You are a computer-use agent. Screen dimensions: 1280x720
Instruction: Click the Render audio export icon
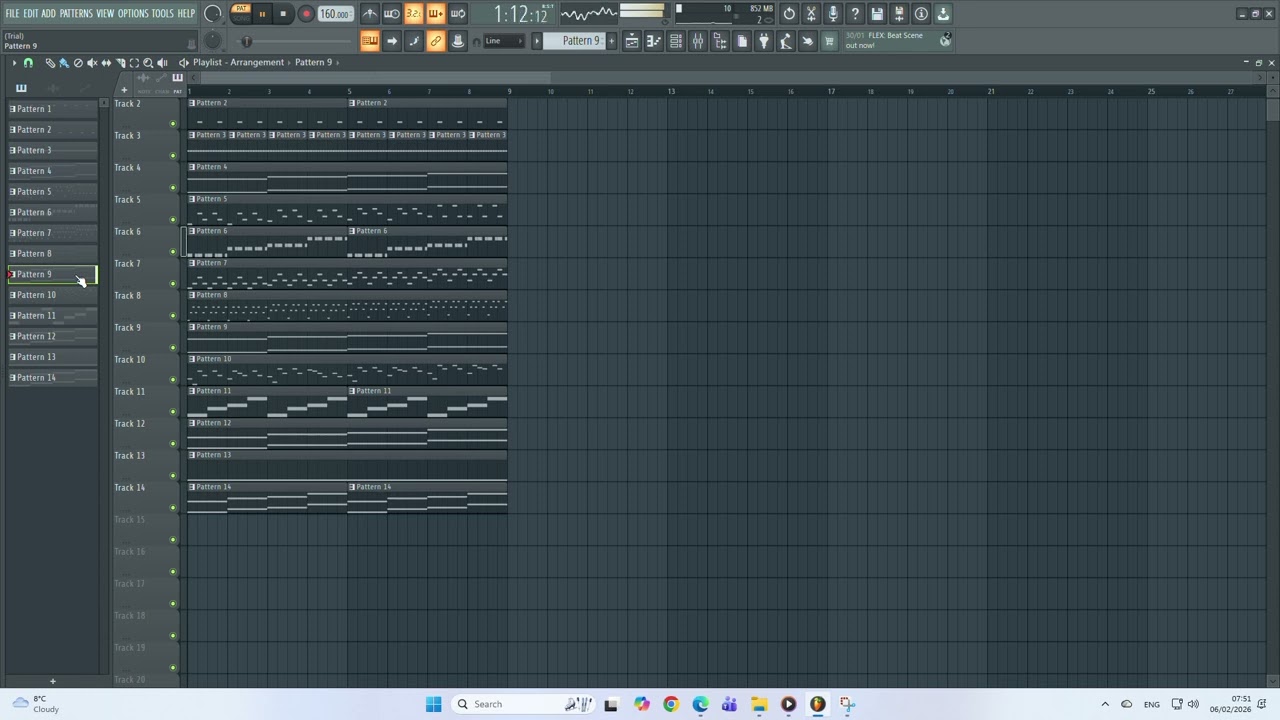point(899,14)
